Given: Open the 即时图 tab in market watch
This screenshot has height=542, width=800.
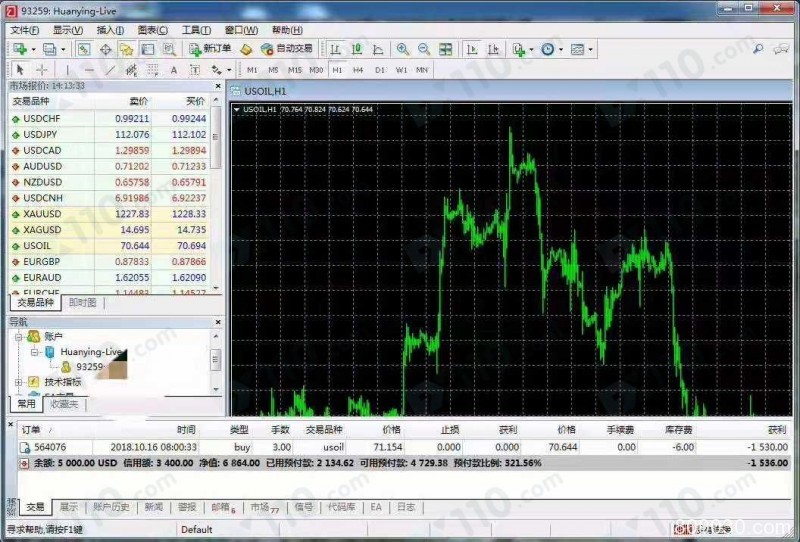Looking at the screenshot, I should click(81, 302).
